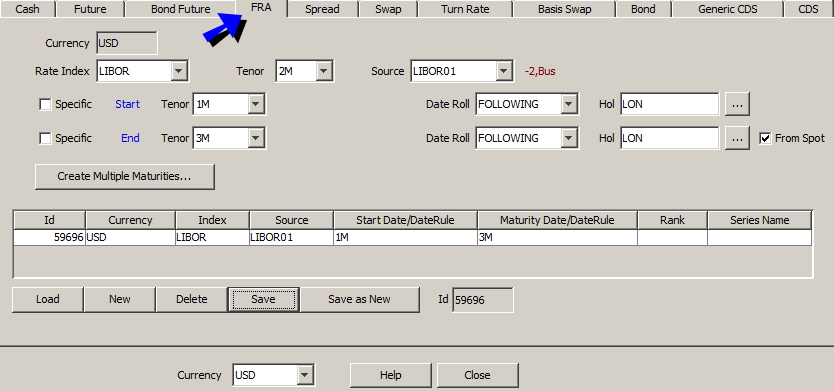Enable the Specific checkbox for End
834x391 pixels.
pos(45,138)
